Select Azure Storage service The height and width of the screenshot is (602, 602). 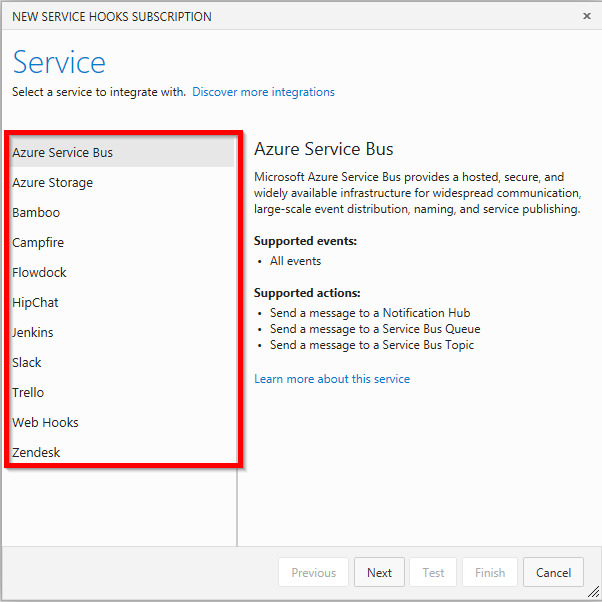click(122, 182)
